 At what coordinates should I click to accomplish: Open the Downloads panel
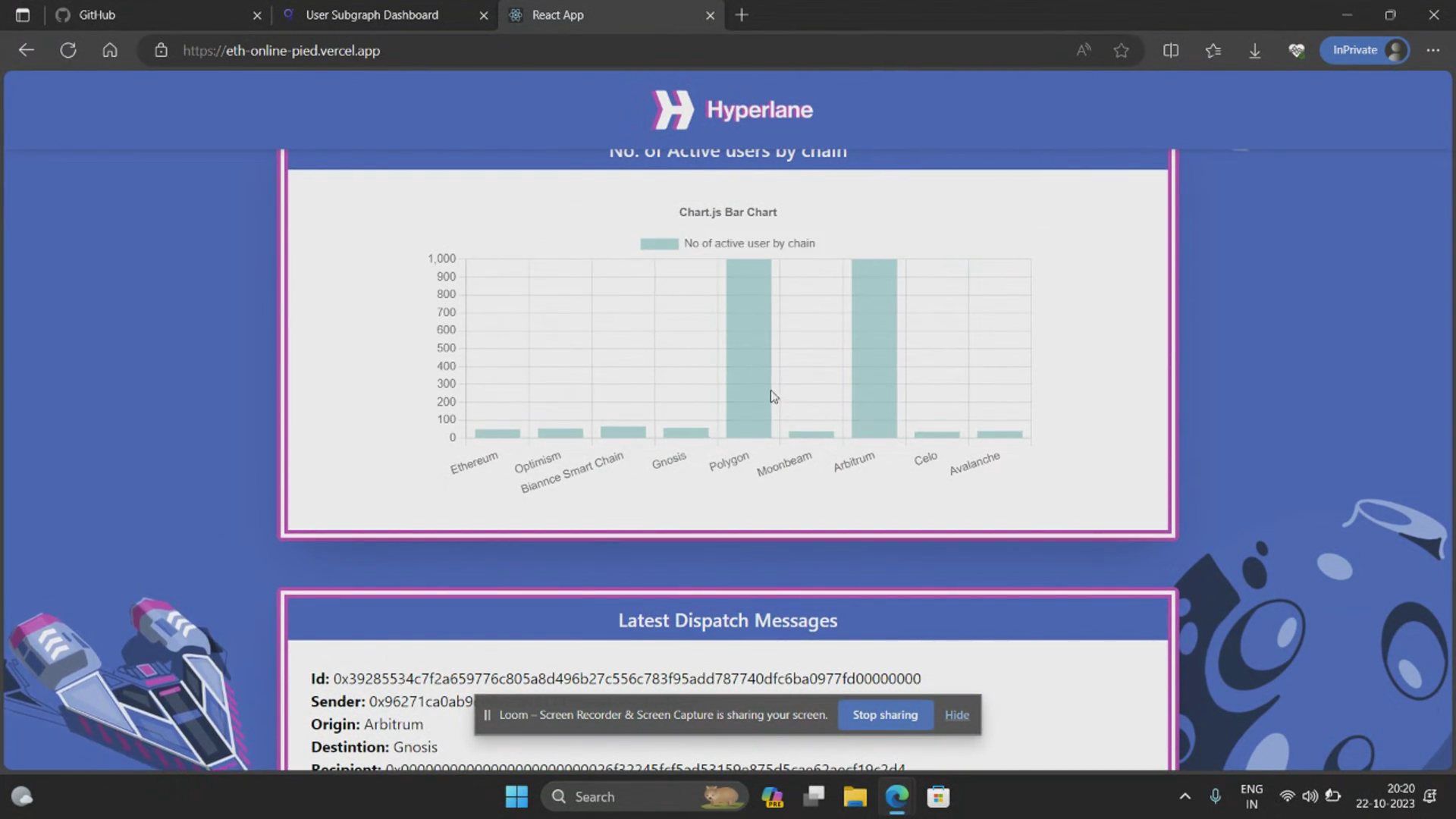point(1255,51)
